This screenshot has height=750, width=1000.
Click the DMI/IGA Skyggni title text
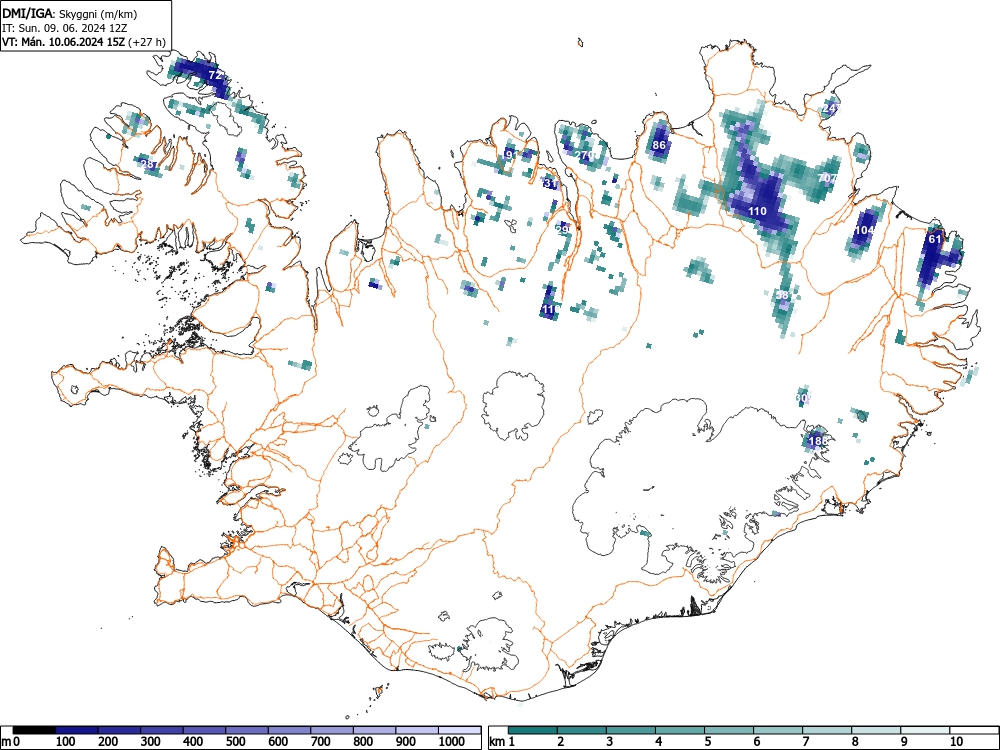(x=70, y=13)
